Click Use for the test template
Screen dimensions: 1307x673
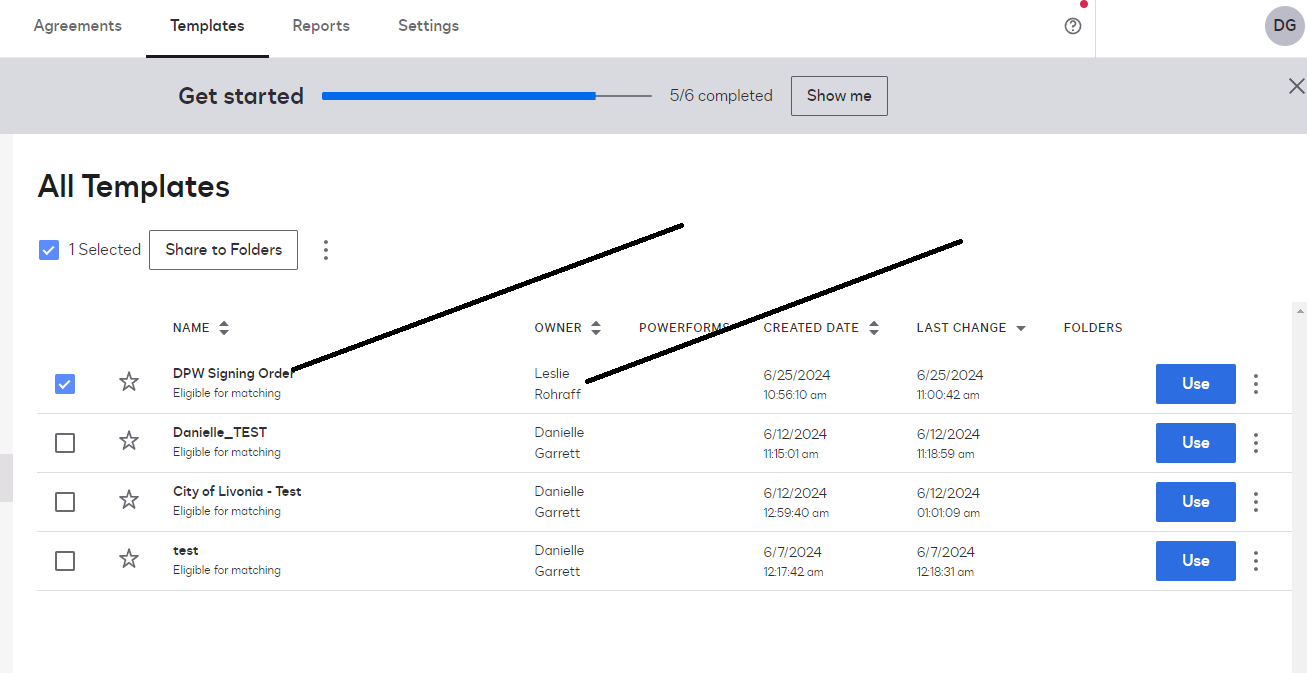[1195, 561]
